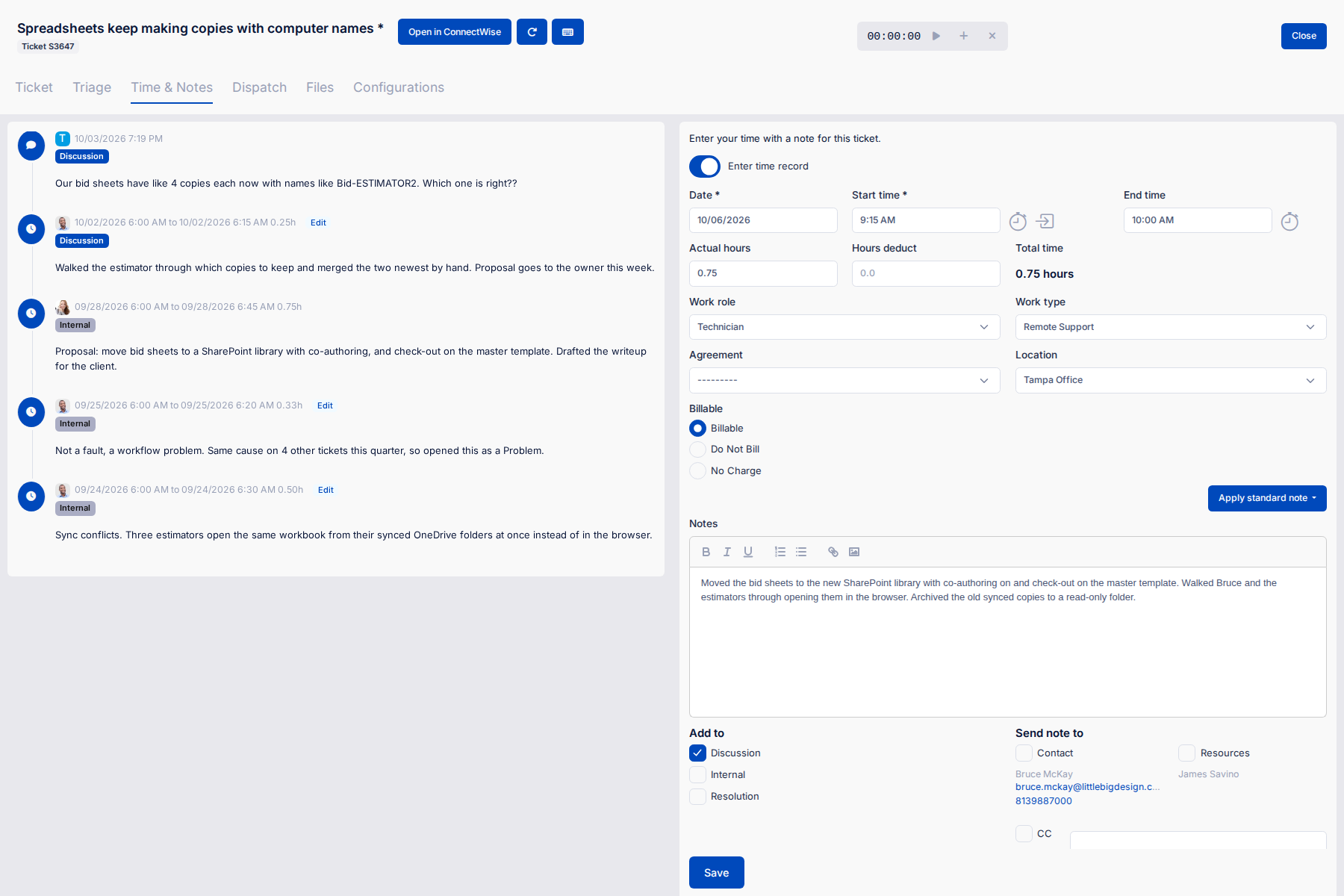Clear the timer with the X icon
Viewport: 1344px width, 896px height.
[x=992, y=36]
